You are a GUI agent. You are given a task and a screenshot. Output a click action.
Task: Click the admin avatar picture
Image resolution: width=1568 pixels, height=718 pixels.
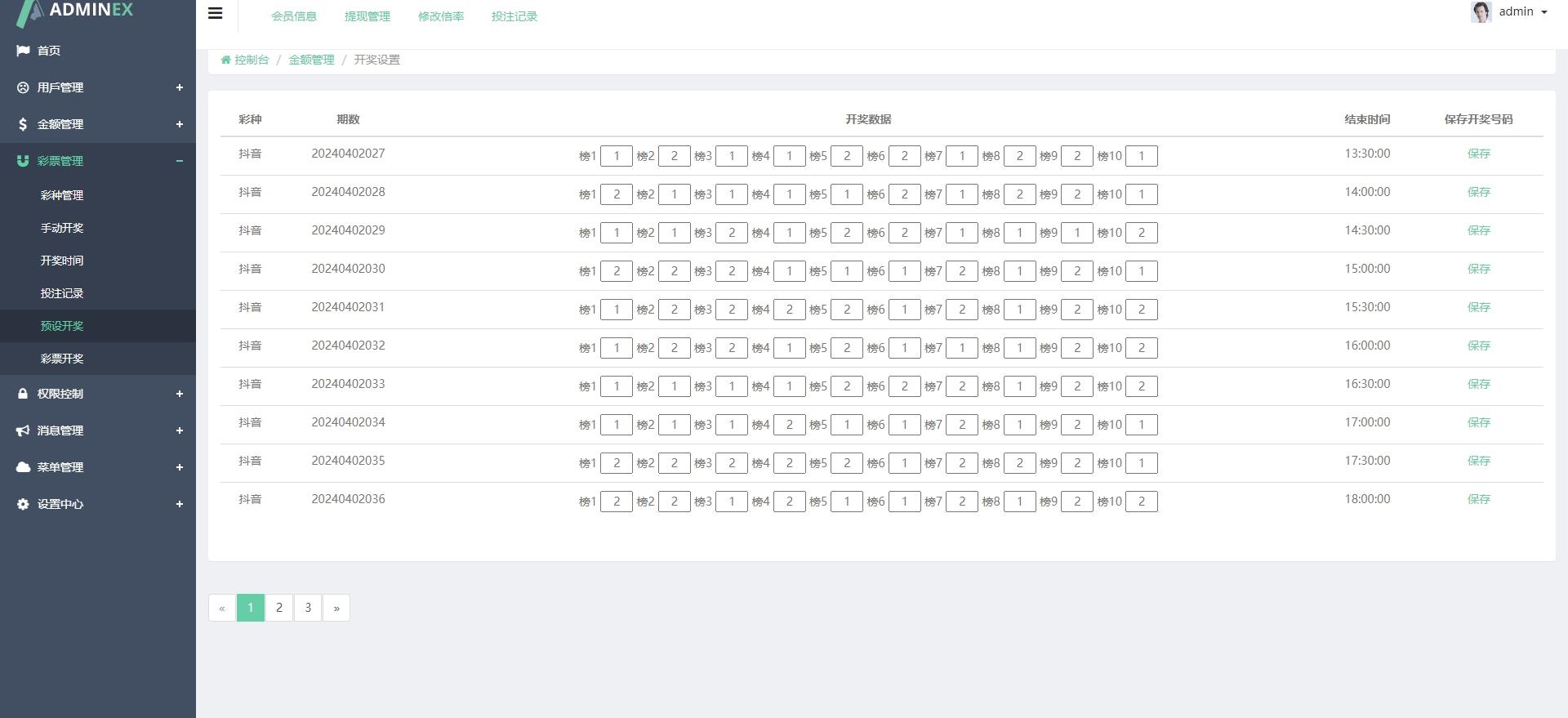tap(1481, 11)
